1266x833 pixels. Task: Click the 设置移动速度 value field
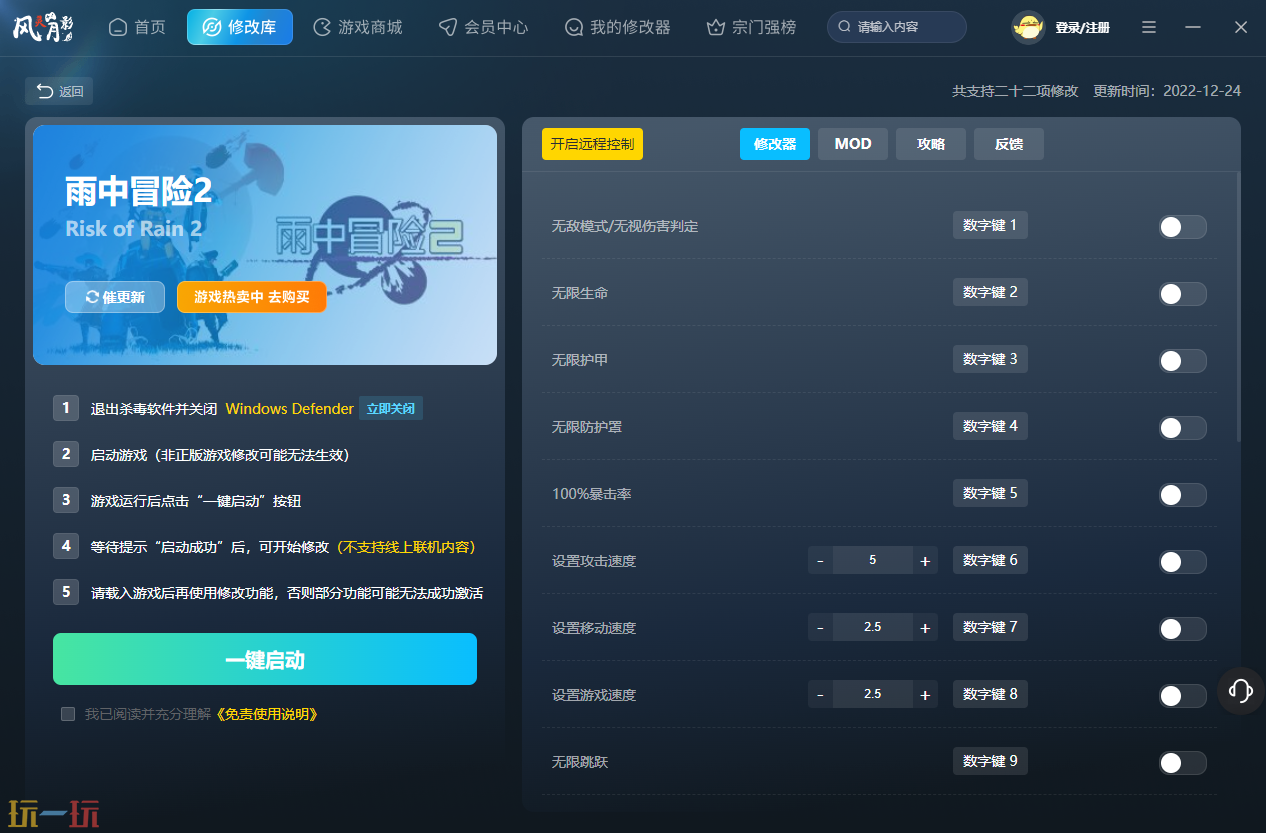point(873,627)
